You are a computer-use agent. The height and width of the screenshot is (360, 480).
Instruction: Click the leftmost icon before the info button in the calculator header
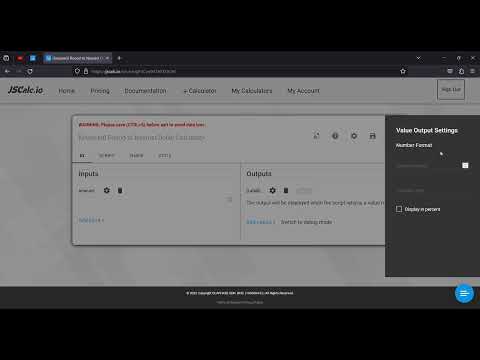pyautogui.click(x=316, y=135)
